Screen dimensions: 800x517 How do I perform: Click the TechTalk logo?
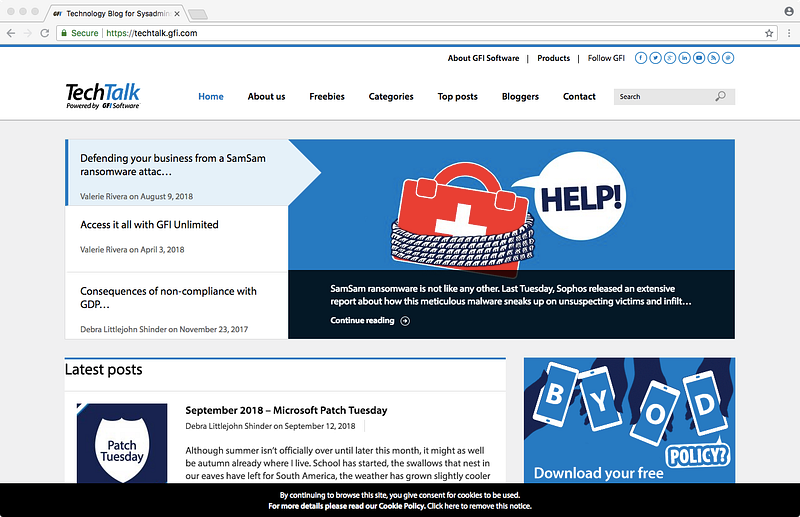coord(103,96)
